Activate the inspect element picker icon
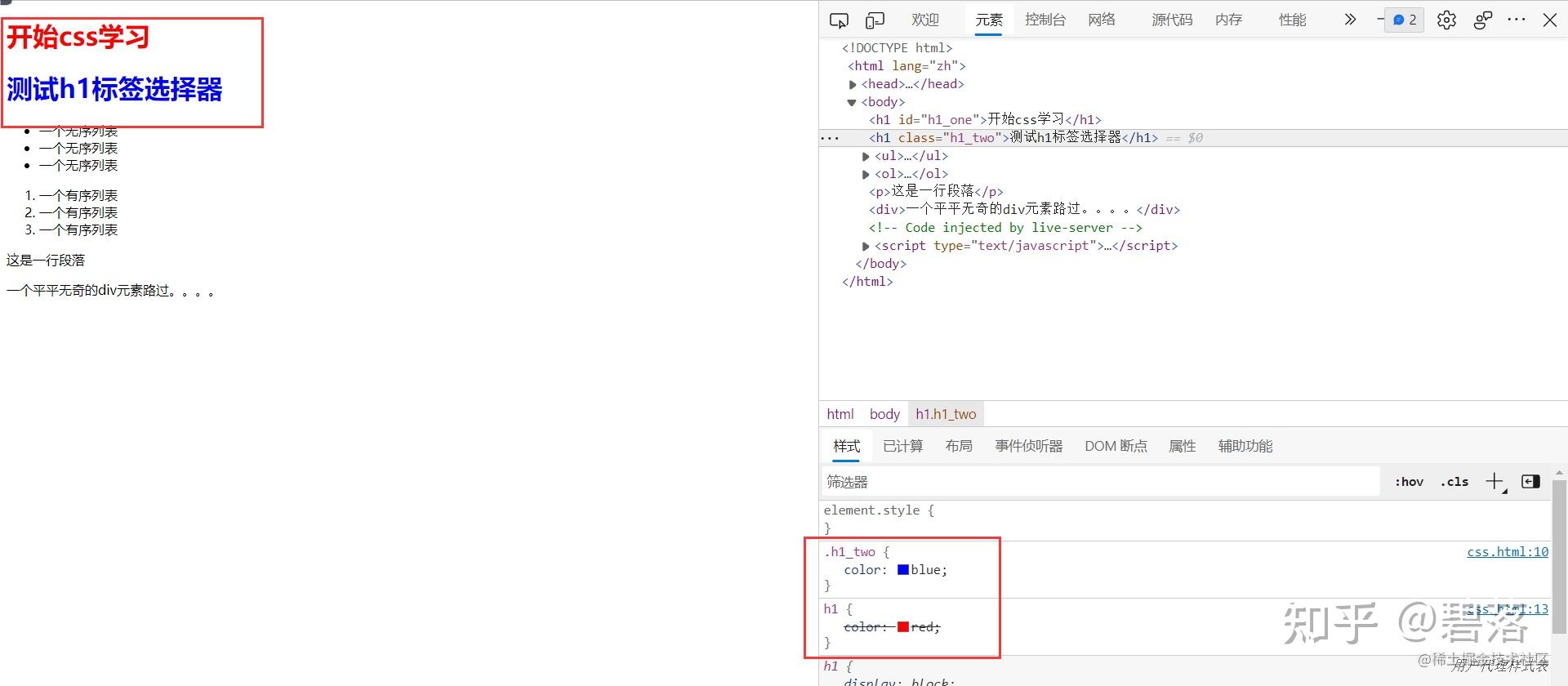The height and width of the screenshot is (686, 1568). 839,20
